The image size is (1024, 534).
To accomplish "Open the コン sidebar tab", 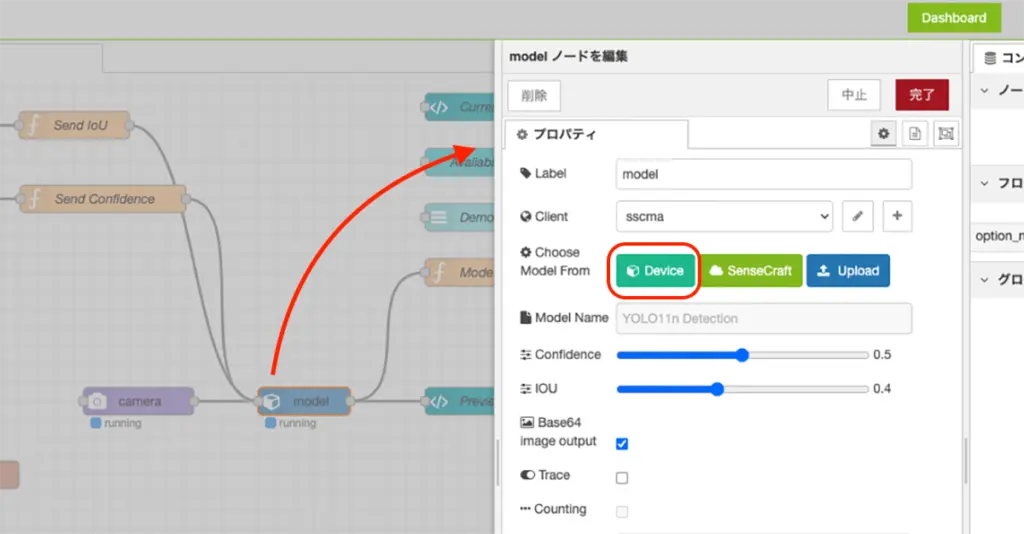I will [999, 57].
